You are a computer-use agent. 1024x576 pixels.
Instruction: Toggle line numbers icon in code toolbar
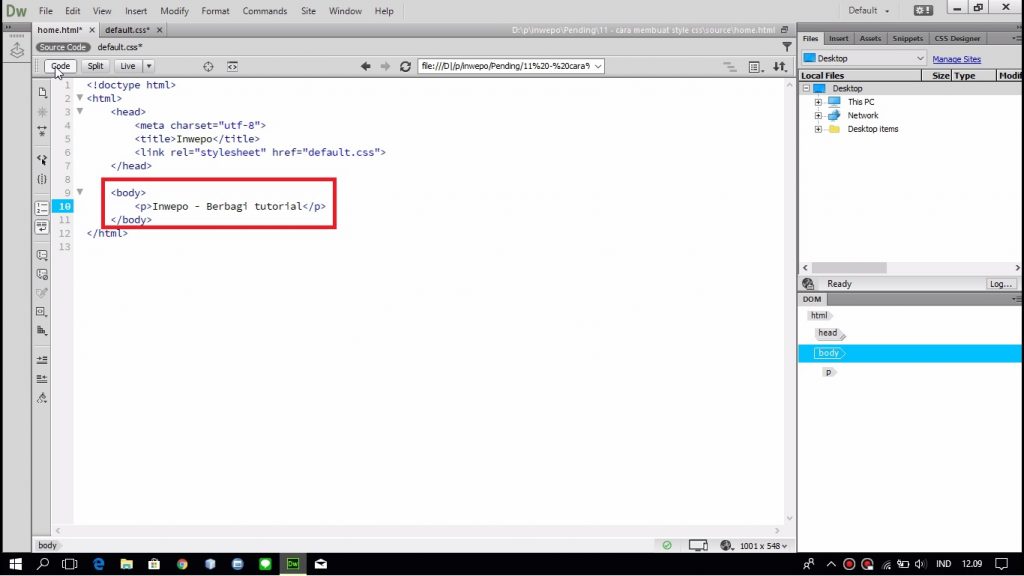click(42, 208)
